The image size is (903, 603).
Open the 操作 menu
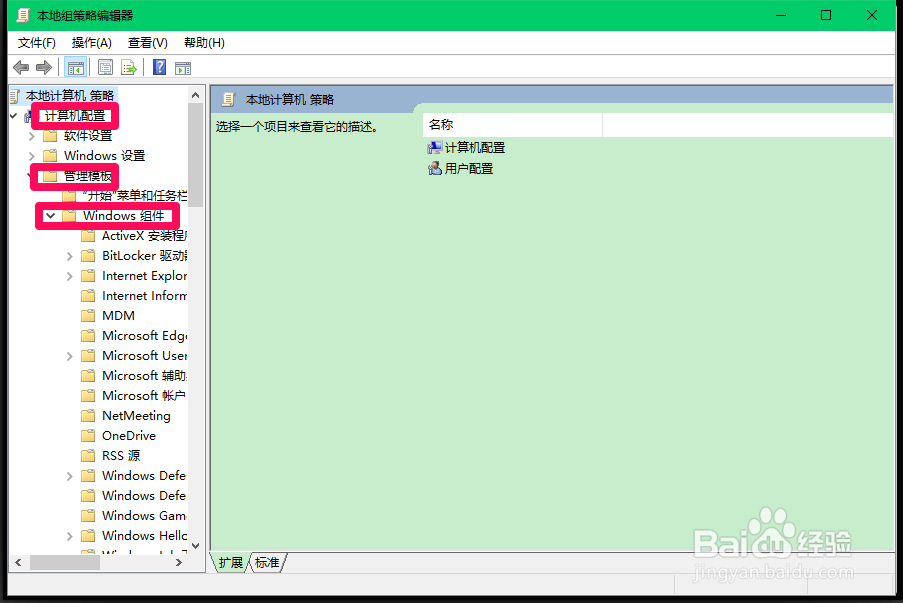click(91, 42)
